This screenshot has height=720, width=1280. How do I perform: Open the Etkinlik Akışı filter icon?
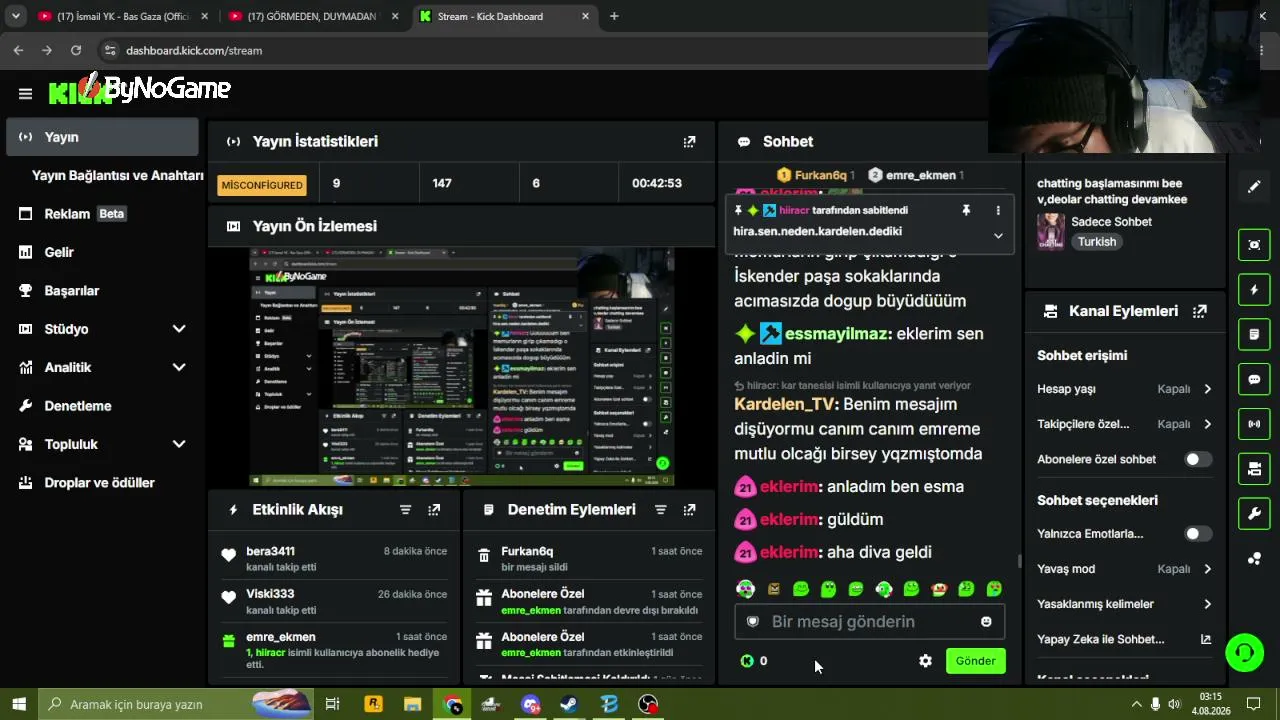coord(405,510)
